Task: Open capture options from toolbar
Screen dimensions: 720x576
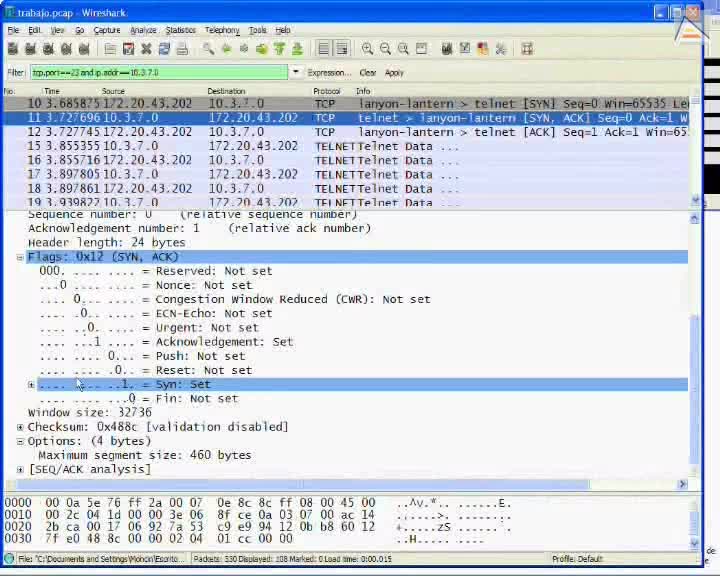Action: (x=30, y=49)
